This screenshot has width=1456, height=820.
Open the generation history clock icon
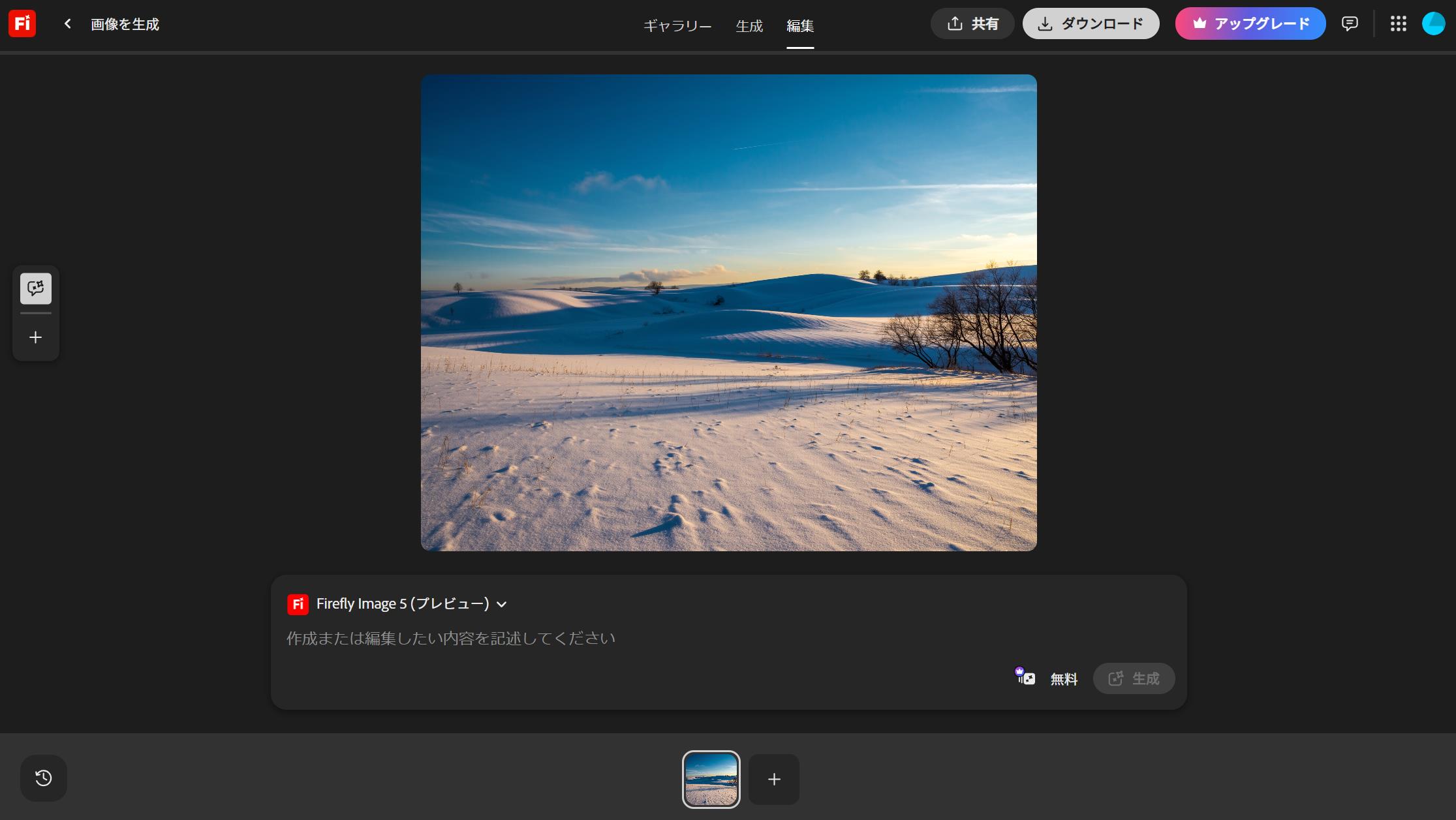point(43,778)
